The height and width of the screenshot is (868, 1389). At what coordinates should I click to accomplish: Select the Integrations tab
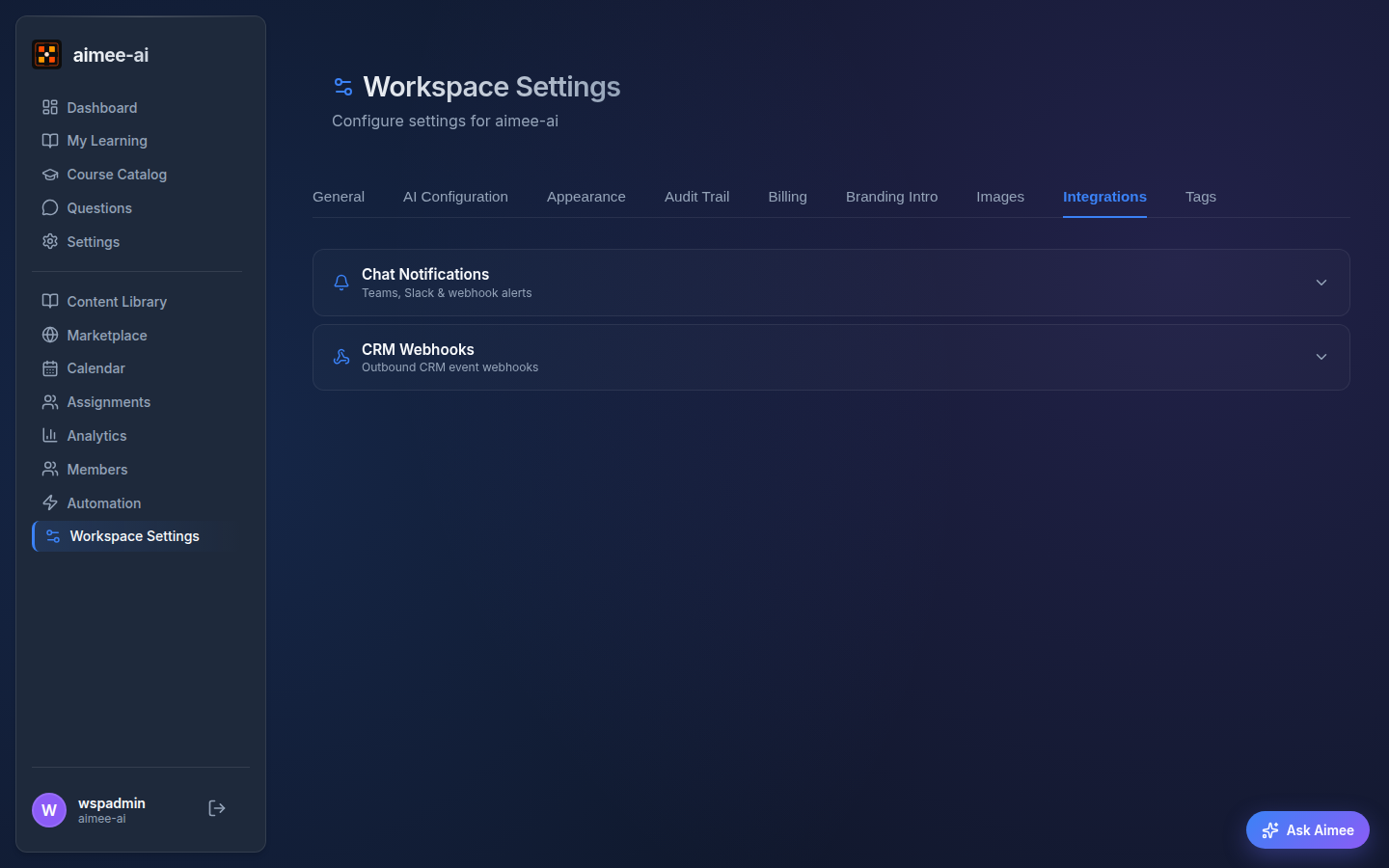[1104, 197]
